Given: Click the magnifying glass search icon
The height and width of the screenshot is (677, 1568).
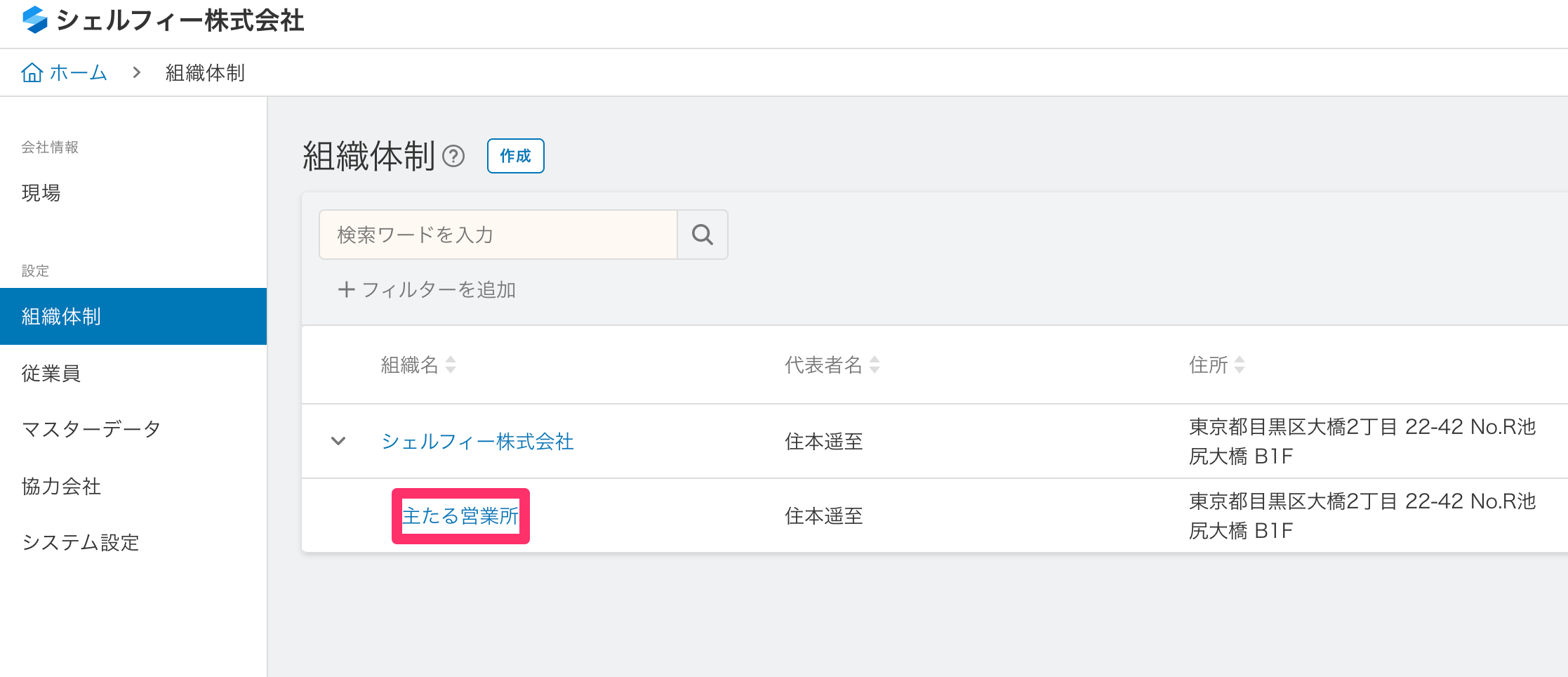Looking at the screenshot, I should (x=703, y=235).
